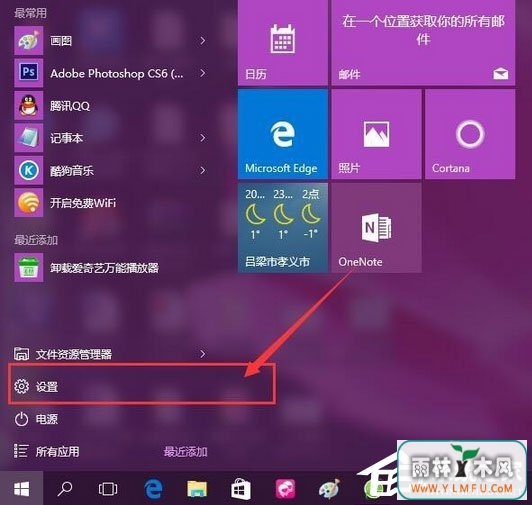Viewport: 532px width, 505px height.
Task: Open the Store icon on taskbar
Action: pos(241,489)
